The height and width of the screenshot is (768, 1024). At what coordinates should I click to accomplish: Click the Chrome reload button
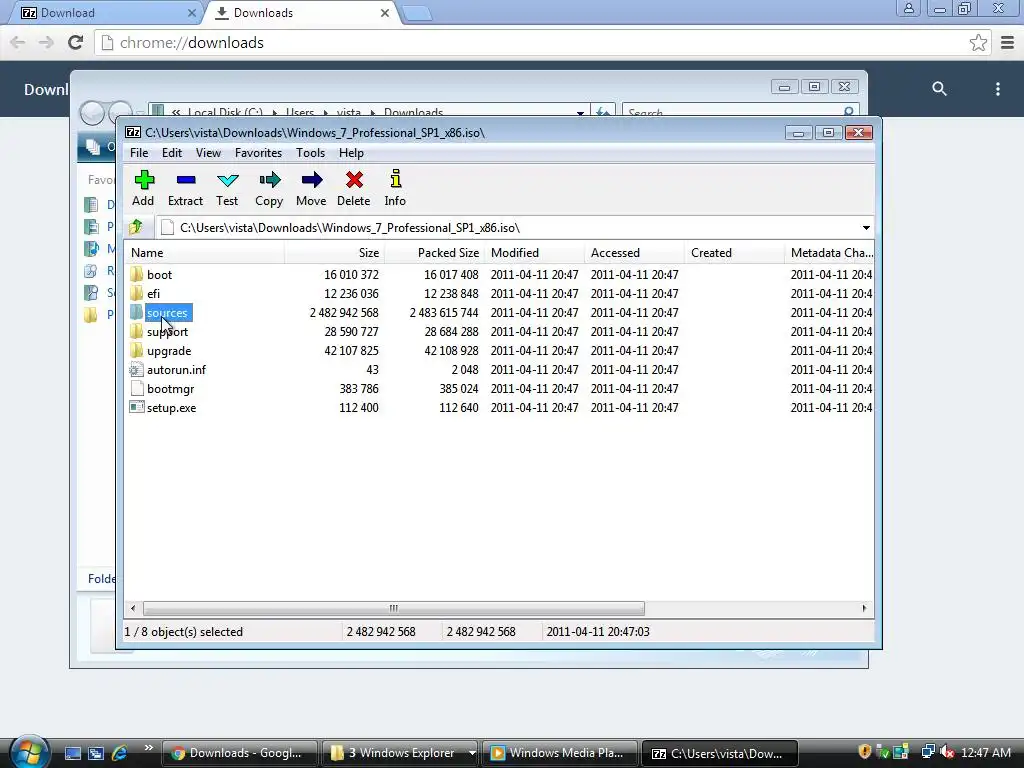pos(76,42)
